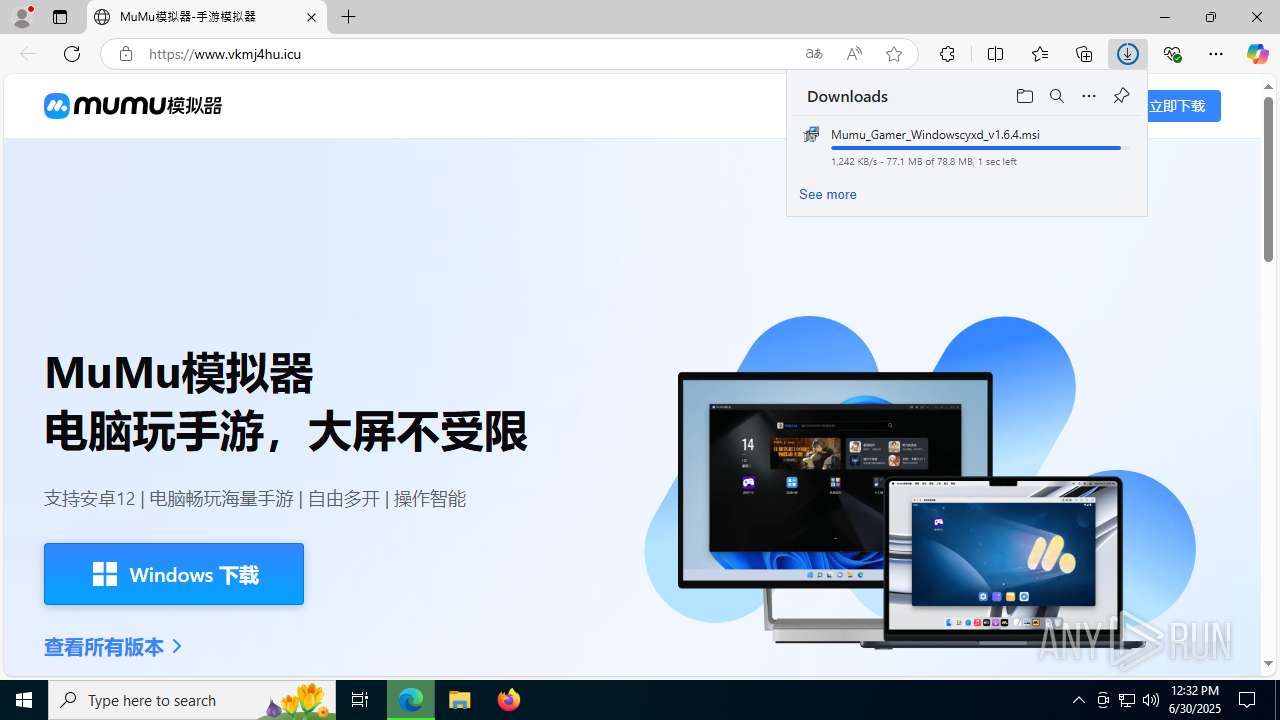Open the Favorites list
The height and width of the screenshot is (720, 1280).
tap(1040, 54)
